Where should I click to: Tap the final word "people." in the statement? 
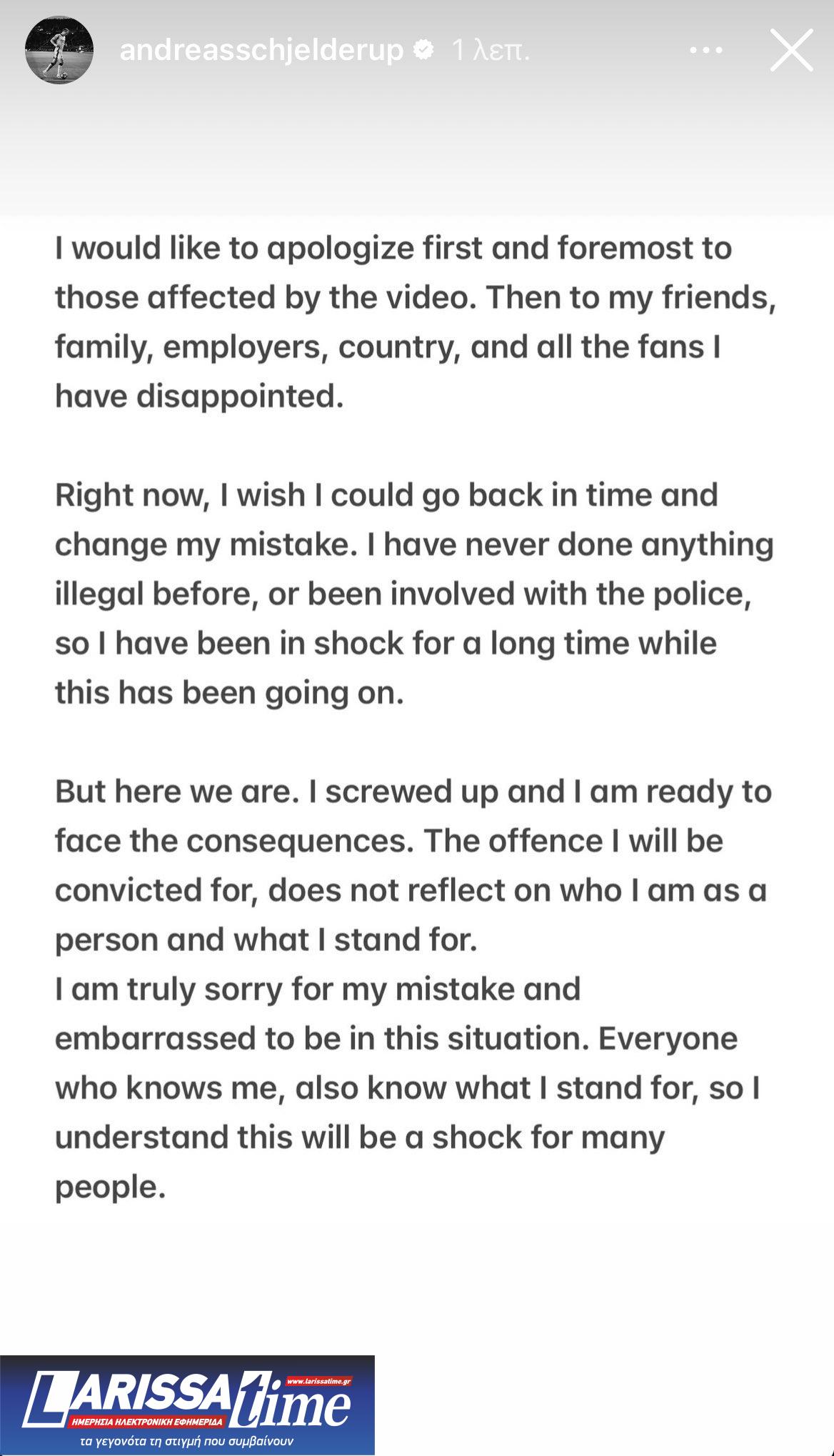[x=110, y=1187]
